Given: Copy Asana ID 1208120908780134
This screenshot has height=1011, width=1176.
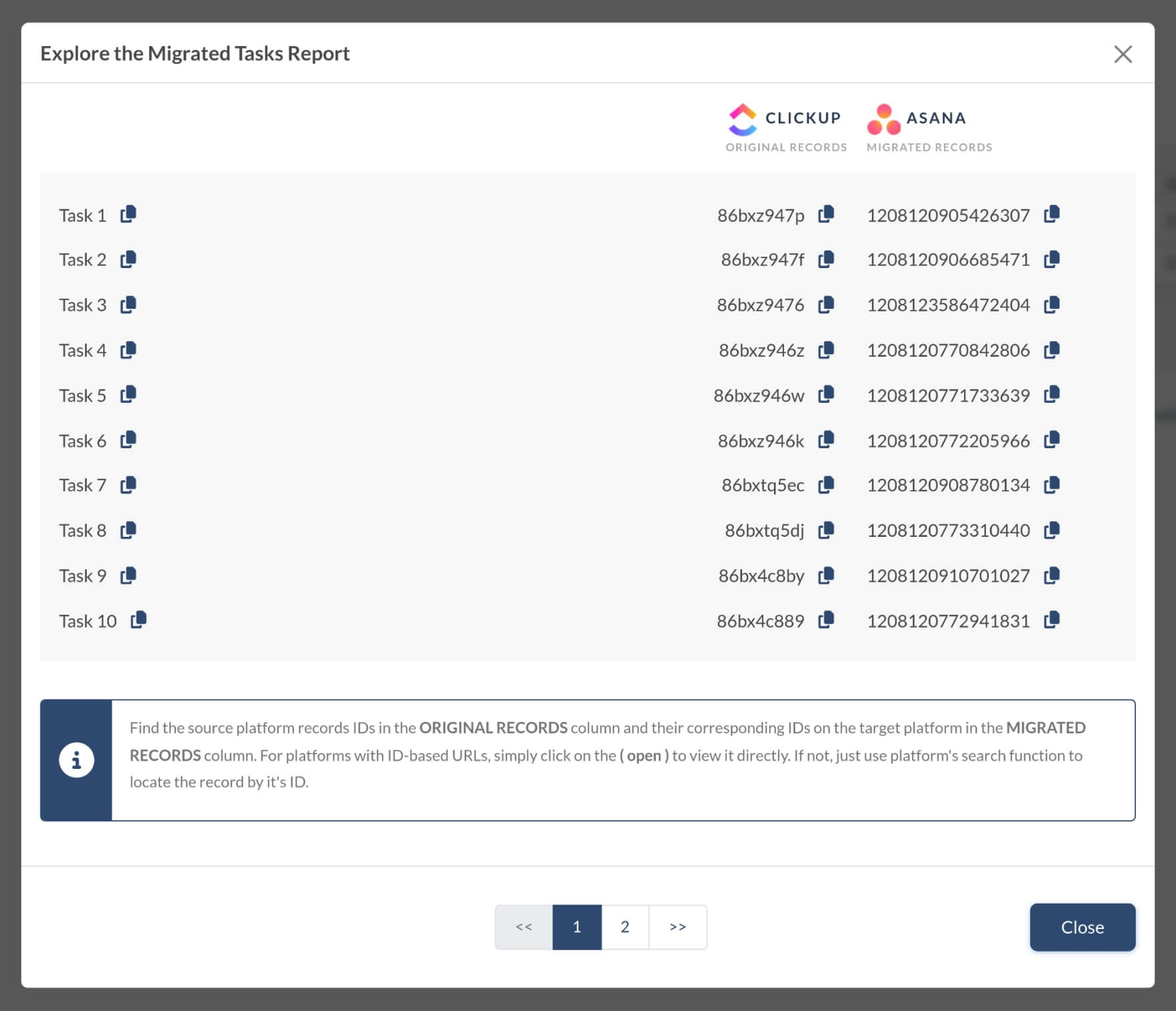Looking at the screenshot, I should tap(1052, 484).
